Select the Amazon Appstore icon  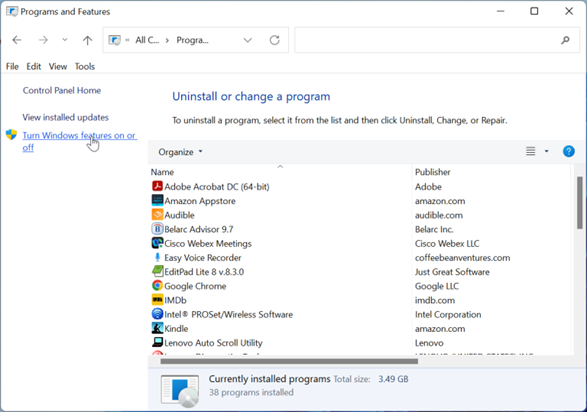[157, 200]
